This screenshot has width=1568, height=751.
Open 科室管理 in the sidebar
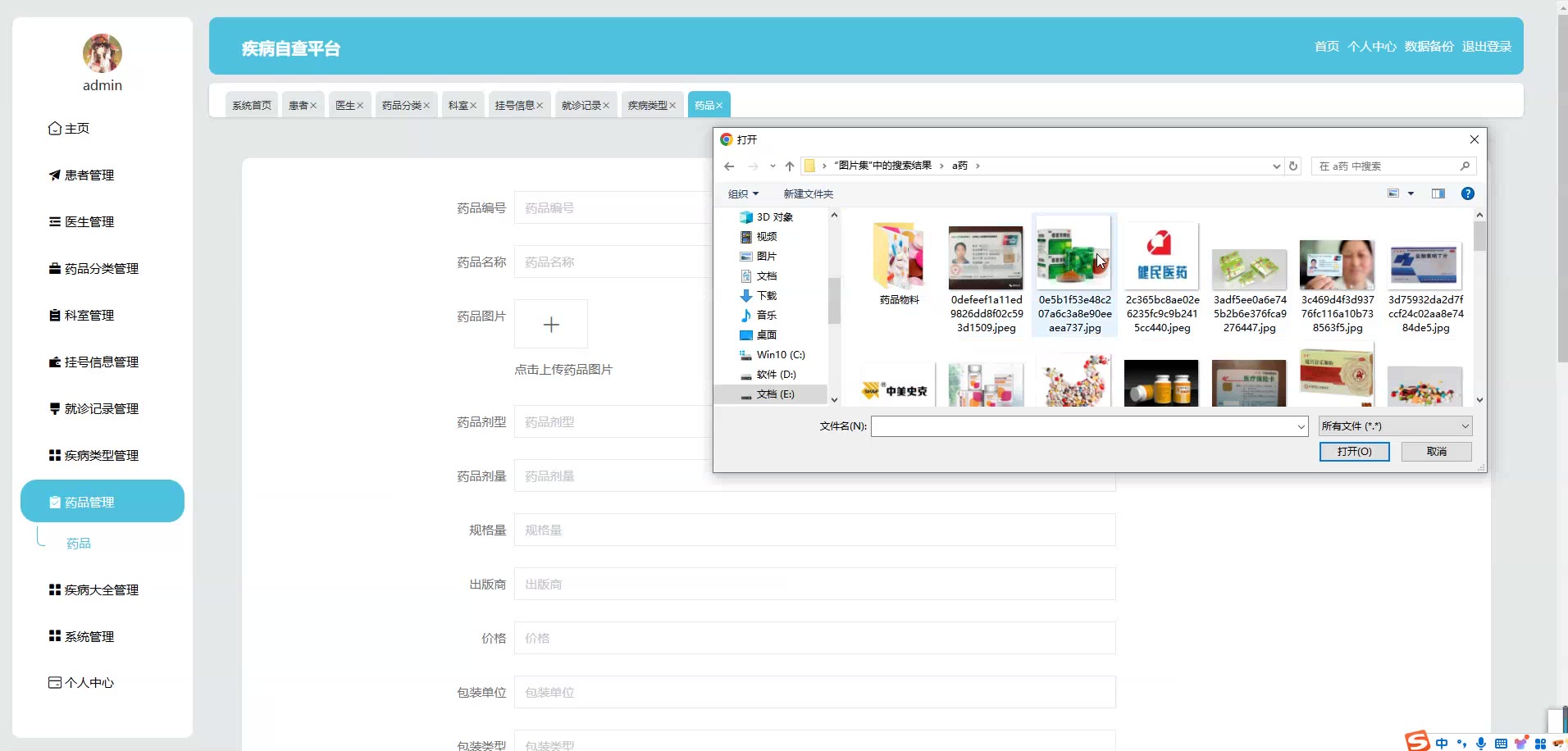[x=81, y=315]
